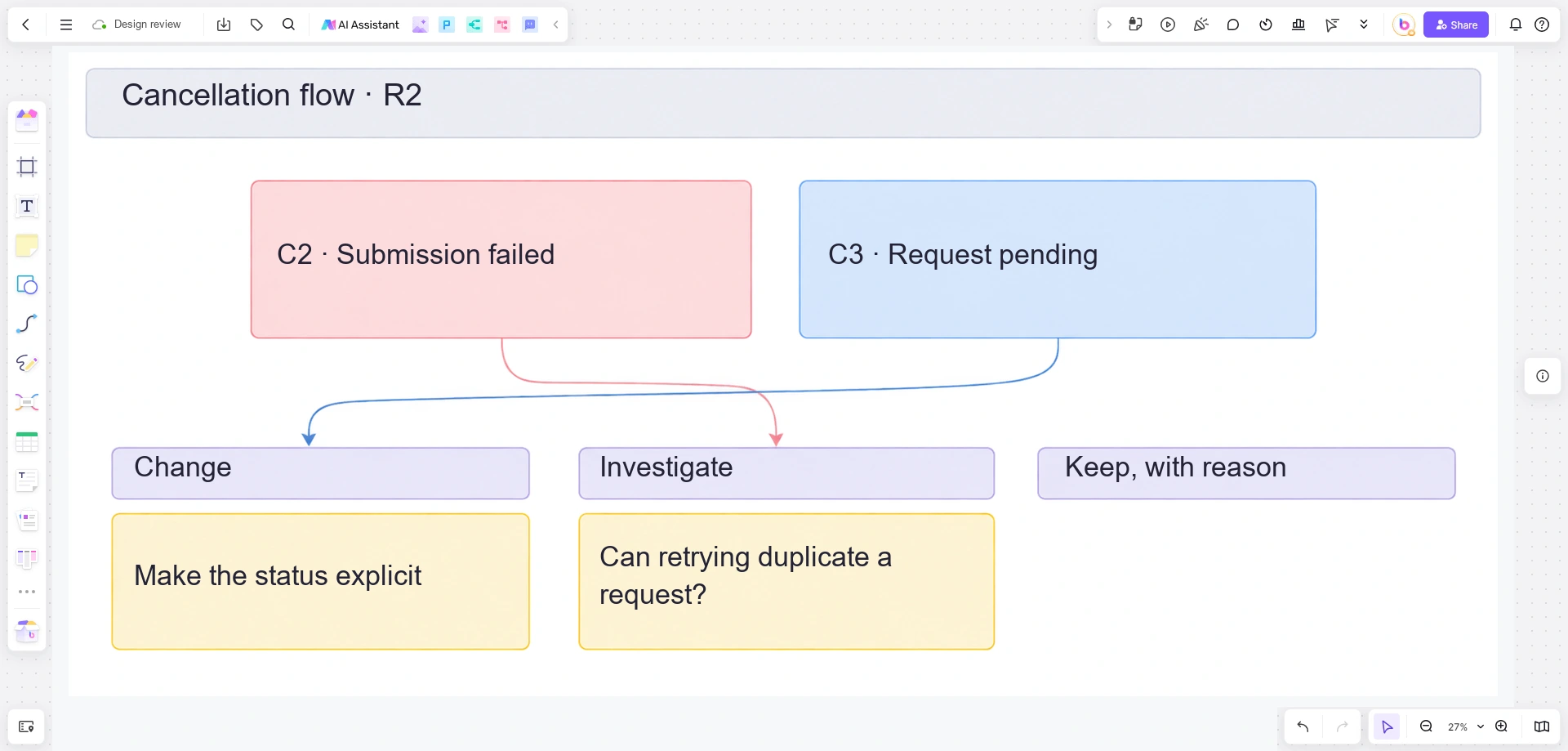The height and width of the screenshot is (751, 1568).
Task: Select the Mind Map tool
Action: click(x=27, y=402)
